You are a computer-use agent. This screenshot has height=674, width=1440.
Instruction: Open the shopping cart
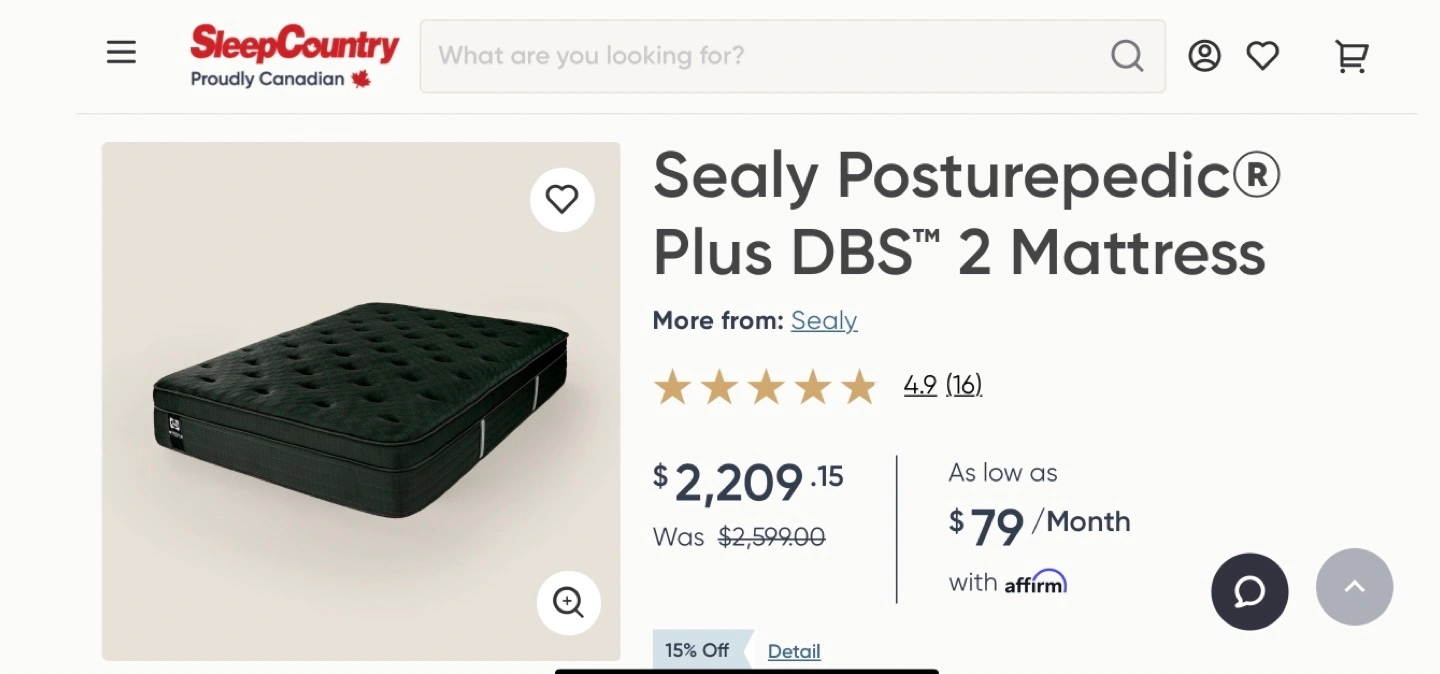(x=1351, y=56)
